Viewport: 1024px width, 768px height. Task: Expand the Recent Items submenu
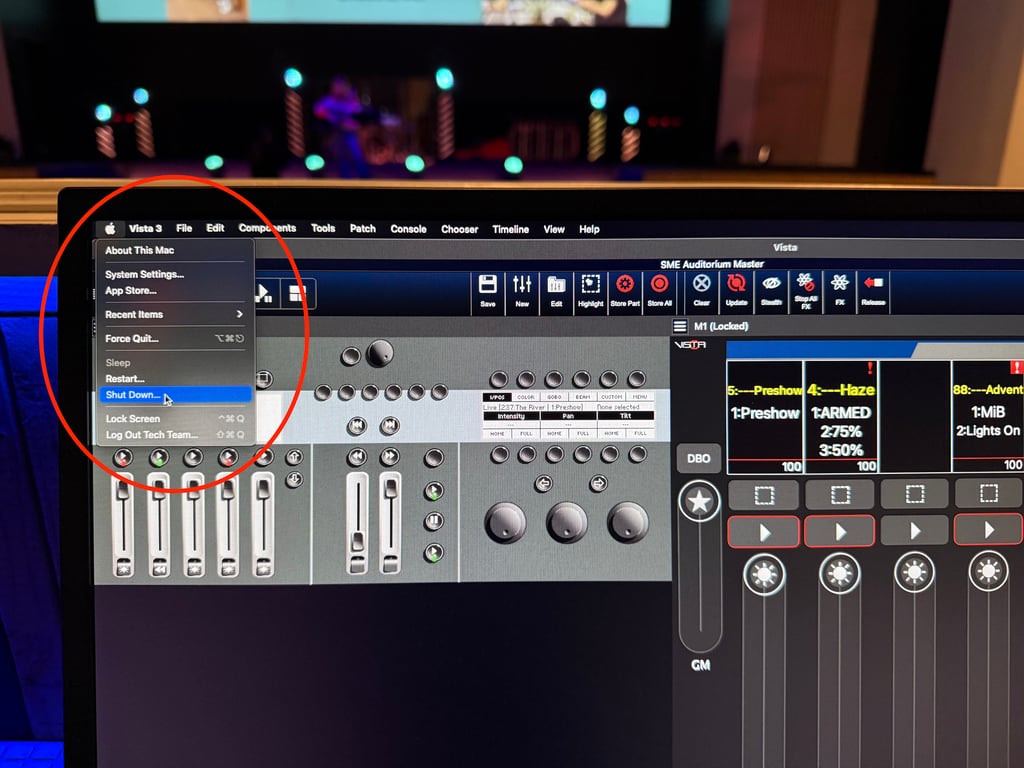174,315
